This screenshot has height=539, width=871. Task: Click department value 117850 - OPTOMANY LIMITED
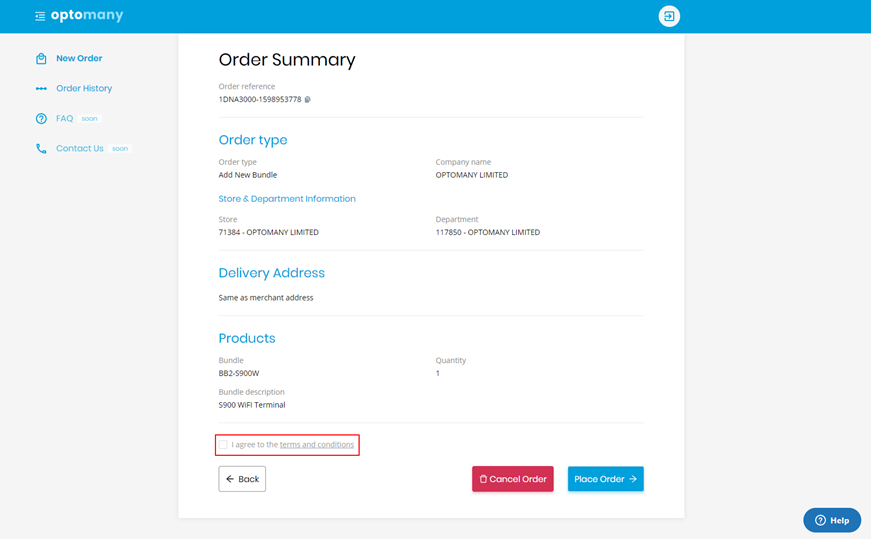[488, 232]
